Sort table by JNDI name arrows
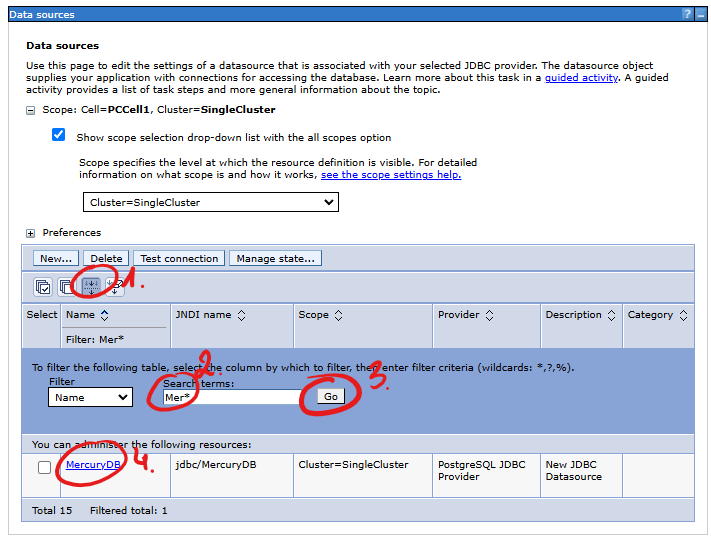The width and height of the screenshot is (711, 542). click(x=242, y=315)
